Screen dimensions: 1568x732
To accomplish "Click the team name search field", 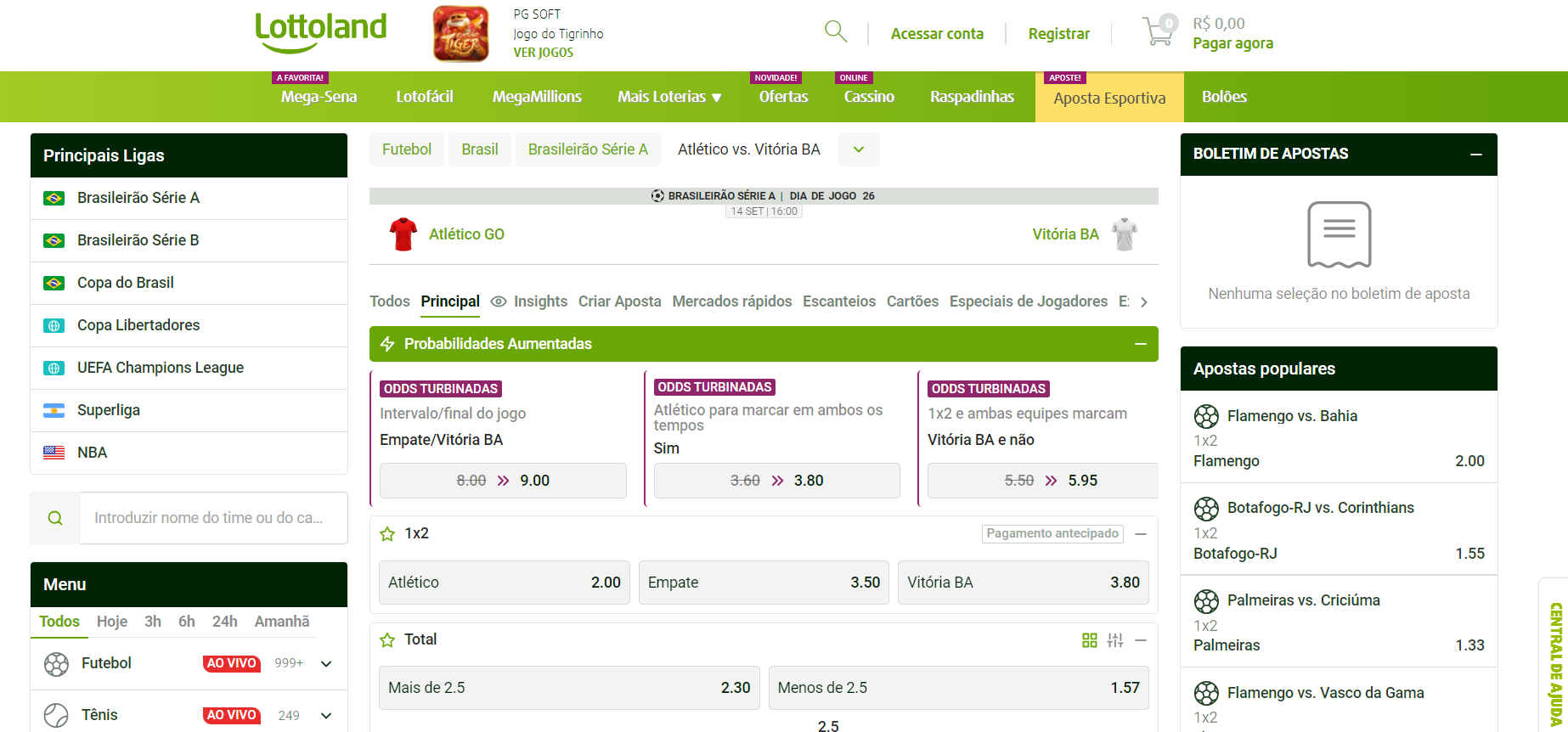I will (x=214, y=518).
